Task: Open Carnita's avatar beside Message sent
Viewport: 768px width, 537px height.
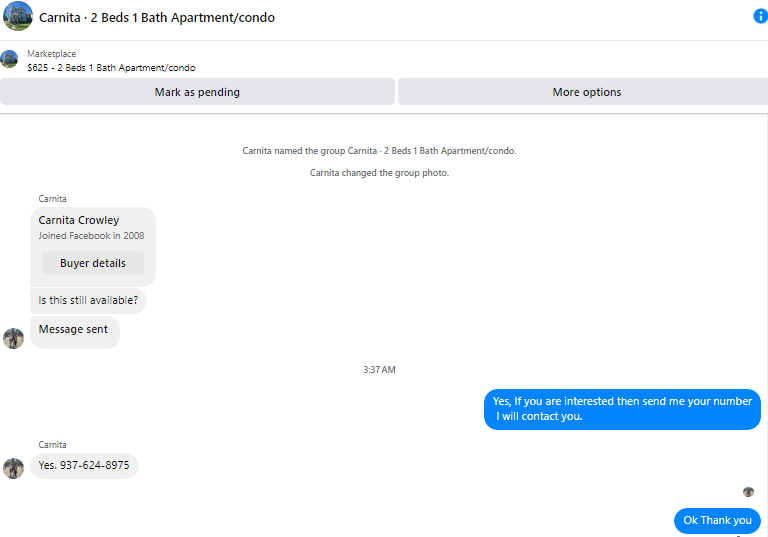Action: coord(13,339)
